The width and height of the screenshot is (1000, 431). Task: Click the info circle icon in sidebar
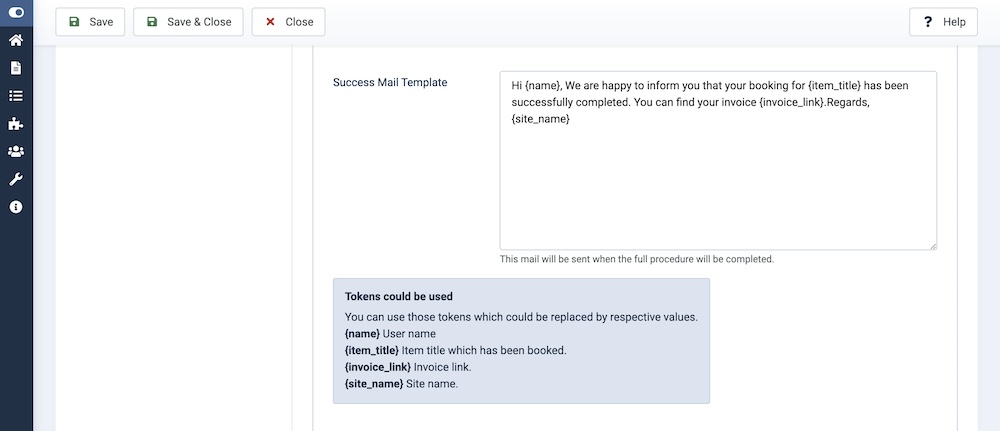(16, 207)
